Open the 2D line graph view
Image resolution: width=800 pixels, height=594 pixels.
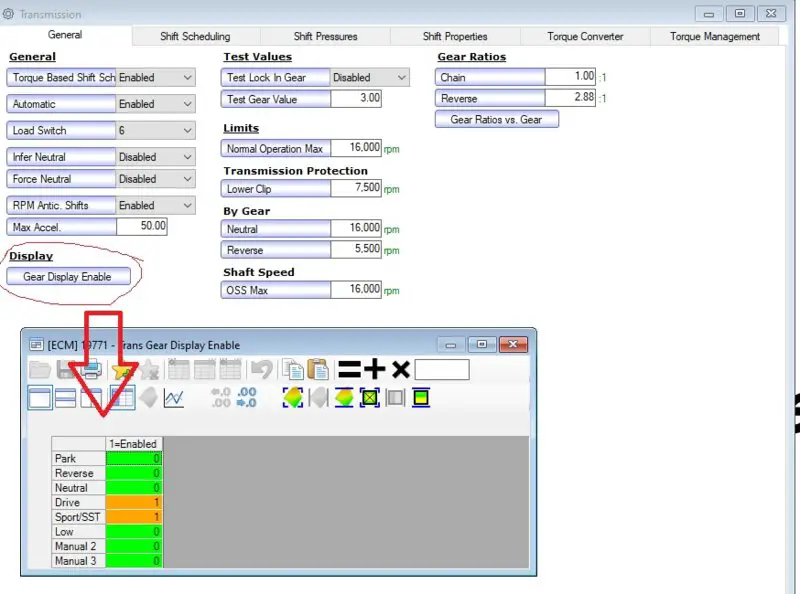pos(173,398)
